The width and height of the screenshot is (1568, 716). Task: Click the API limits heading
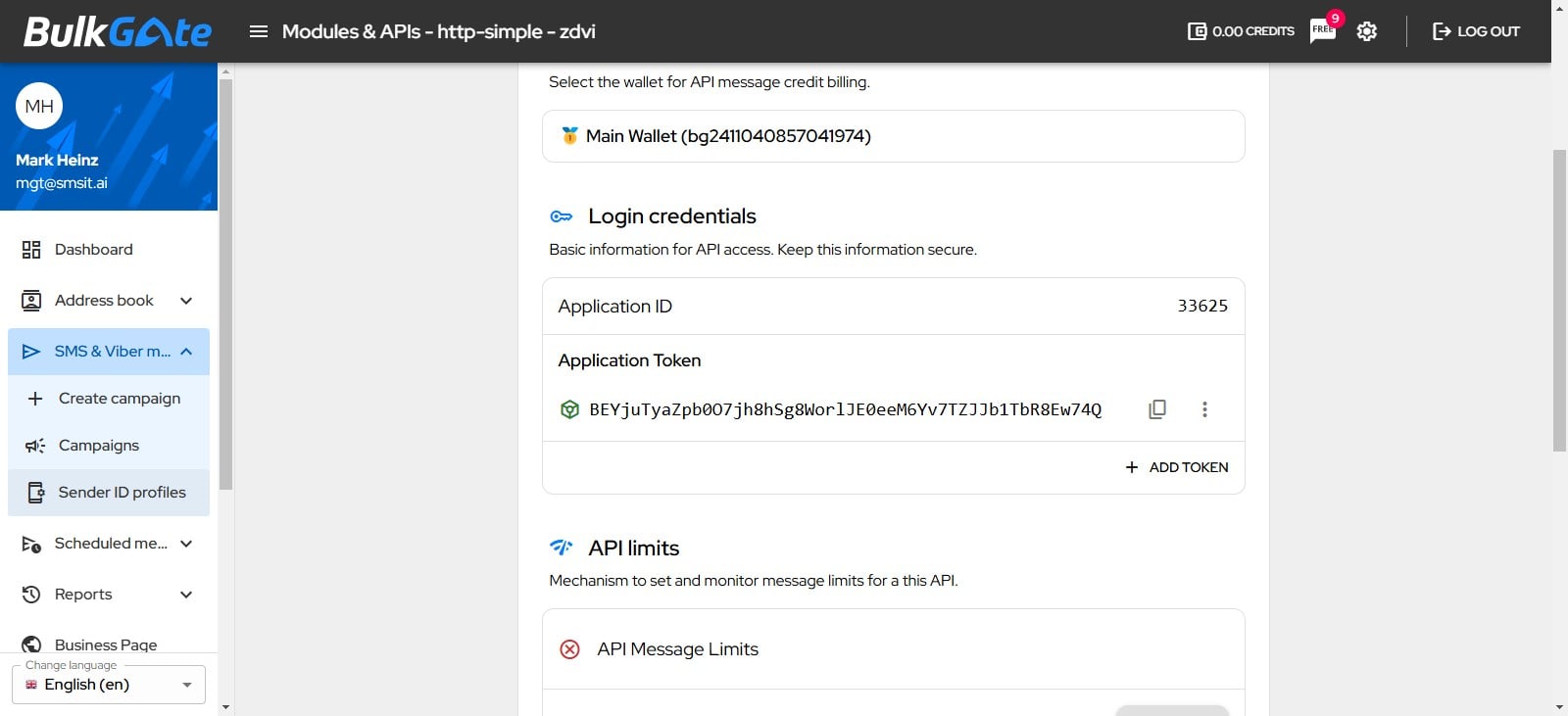click(634, 549)
